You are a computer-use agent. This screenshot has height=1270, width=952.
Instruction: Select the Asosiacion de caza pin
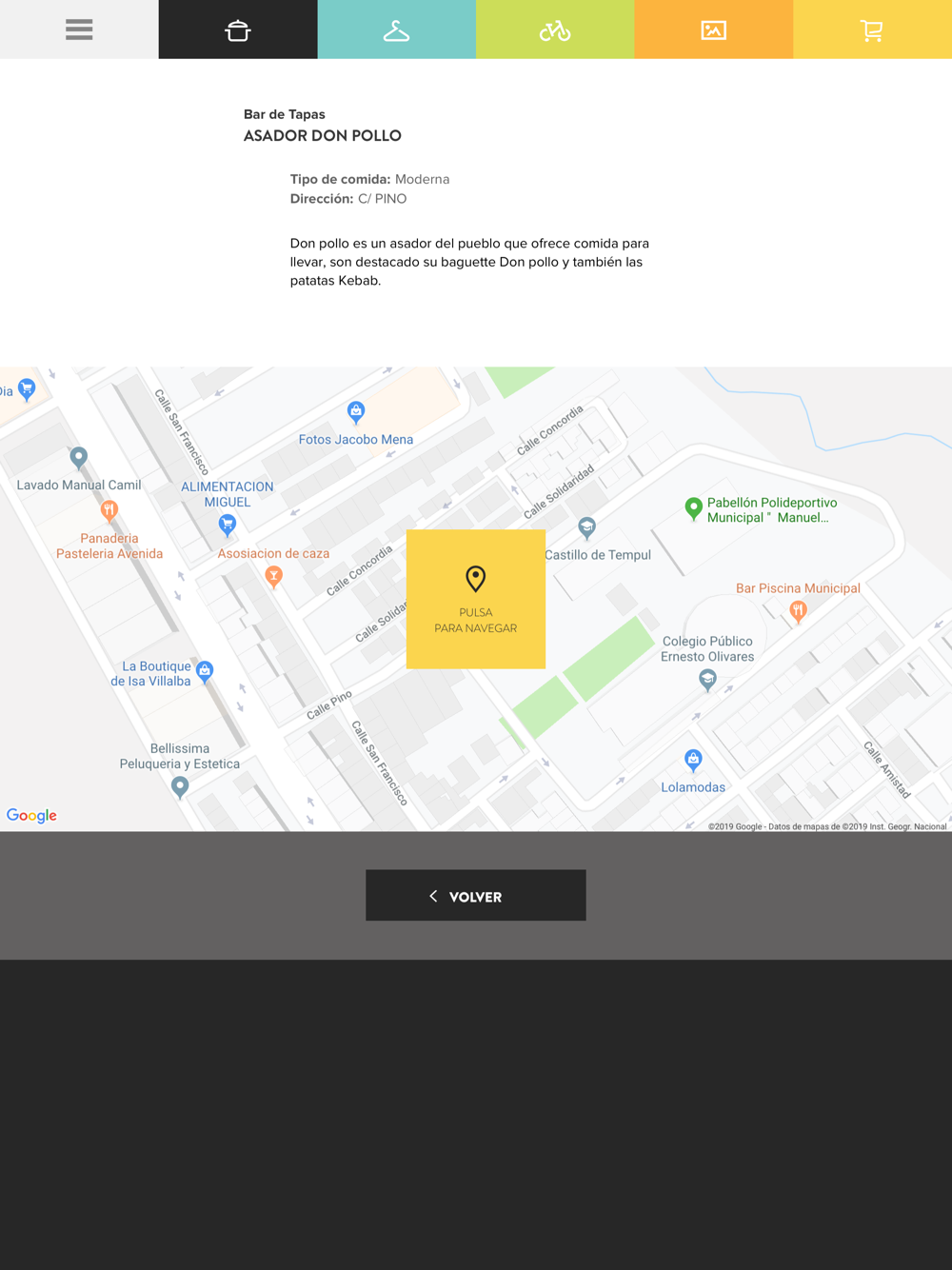coord(274,575)
